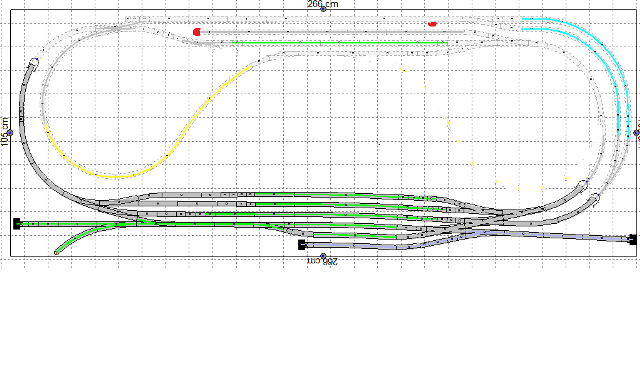Click the blue dimension handle at bottom edge

coord(323,256)
